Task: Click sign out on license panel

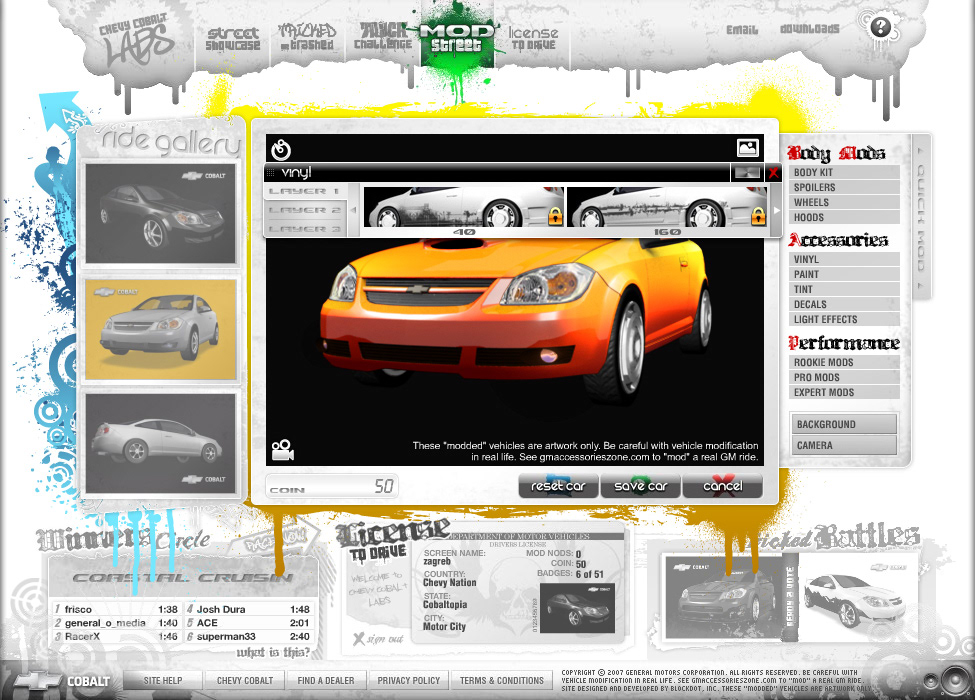Action: click(x=378, y=638)
